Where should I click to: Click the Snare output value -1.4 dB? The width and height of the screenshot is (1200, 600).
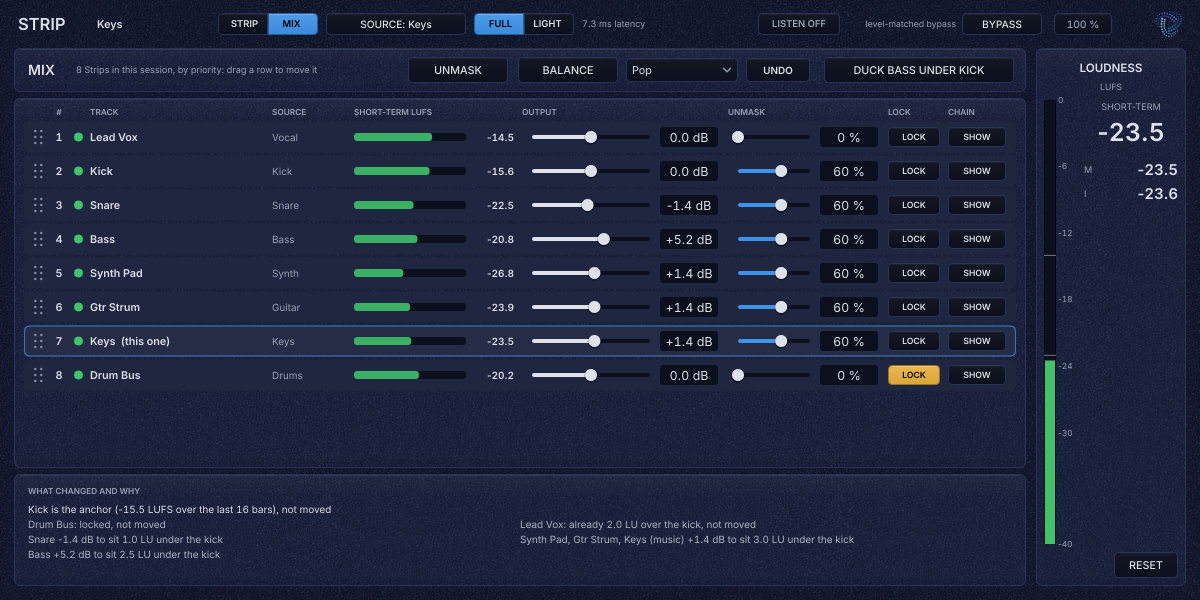pyautogui.click(x=689, y=205)
